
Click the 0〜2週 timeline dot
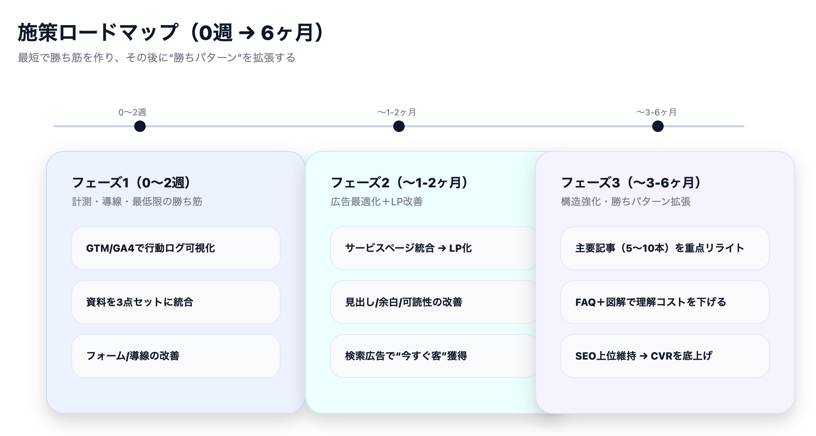click(x=140, y=126)
